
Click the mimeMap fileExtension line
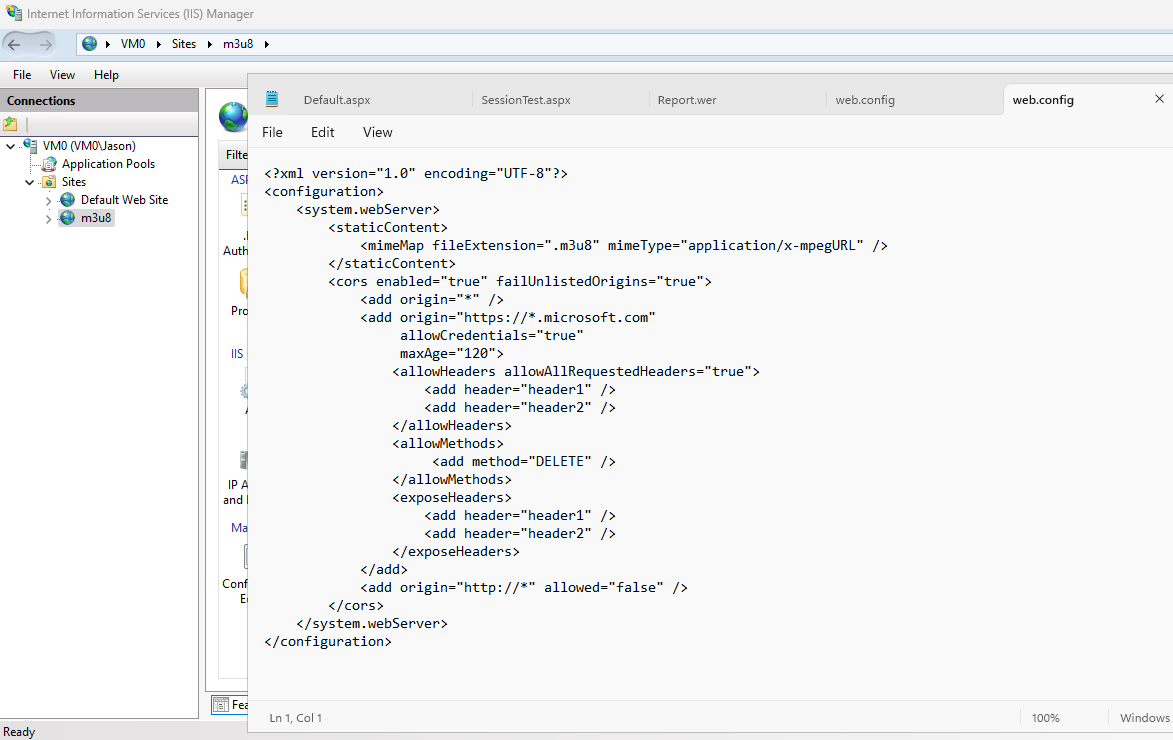(624, 245)
